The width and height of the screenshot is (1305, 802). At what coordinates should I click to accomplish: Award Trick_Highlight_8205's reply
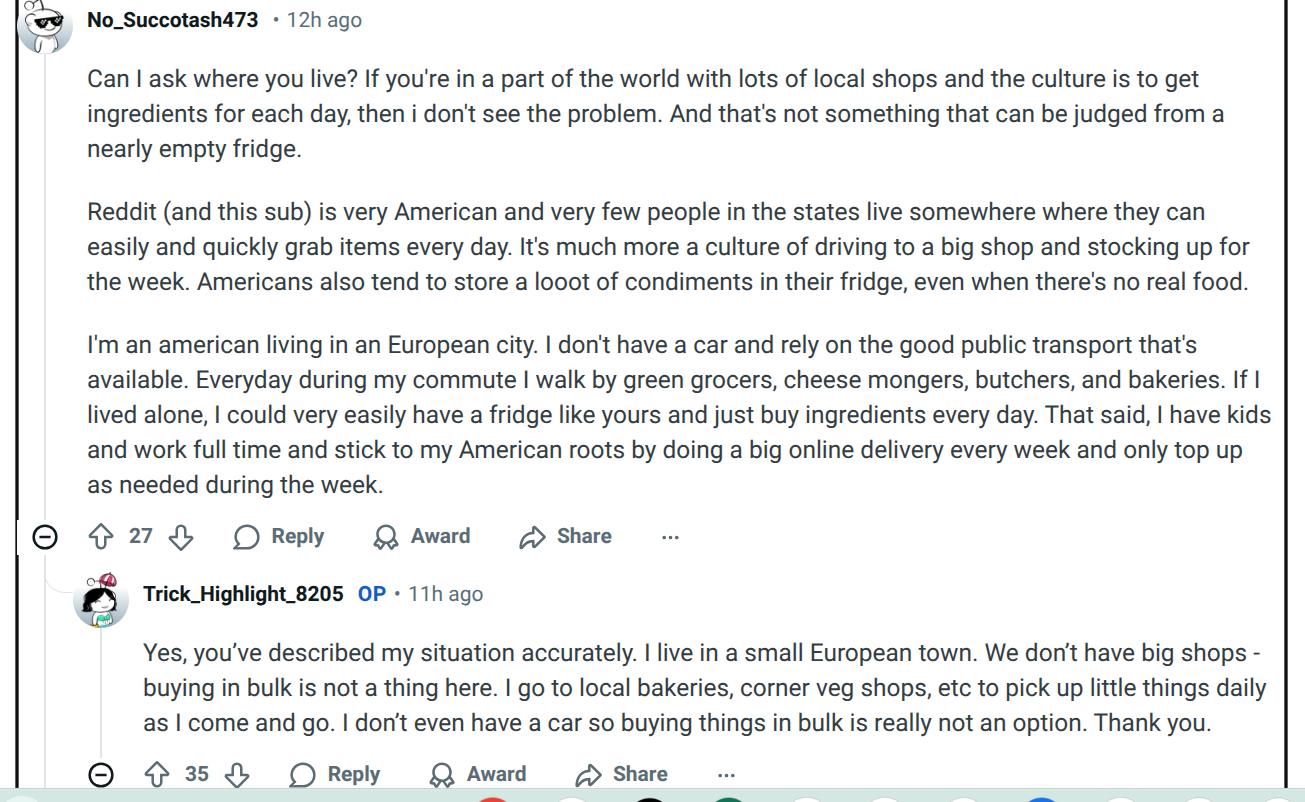point(477,774)
